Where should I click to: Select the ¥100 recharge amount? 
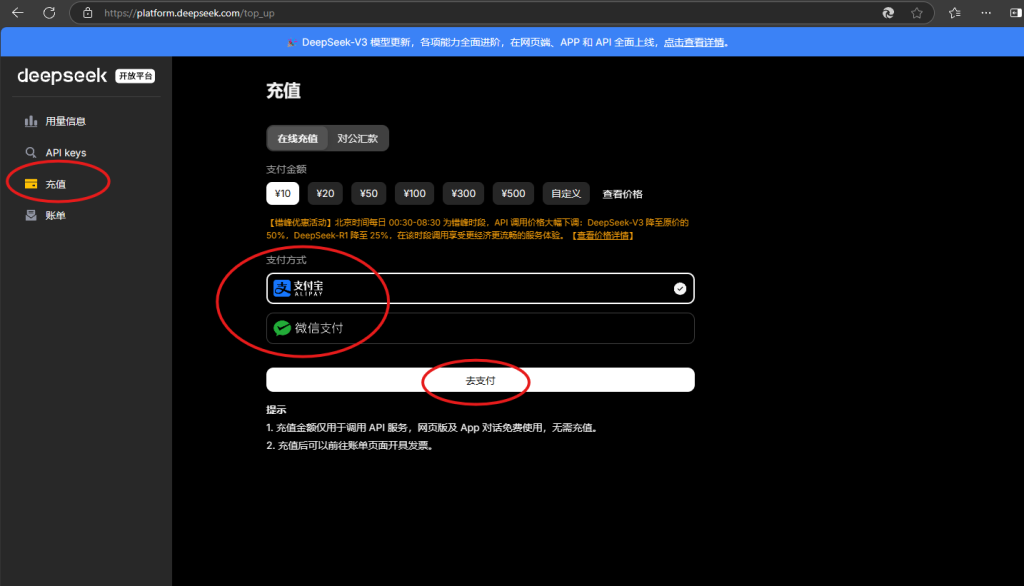coord(413,193)
